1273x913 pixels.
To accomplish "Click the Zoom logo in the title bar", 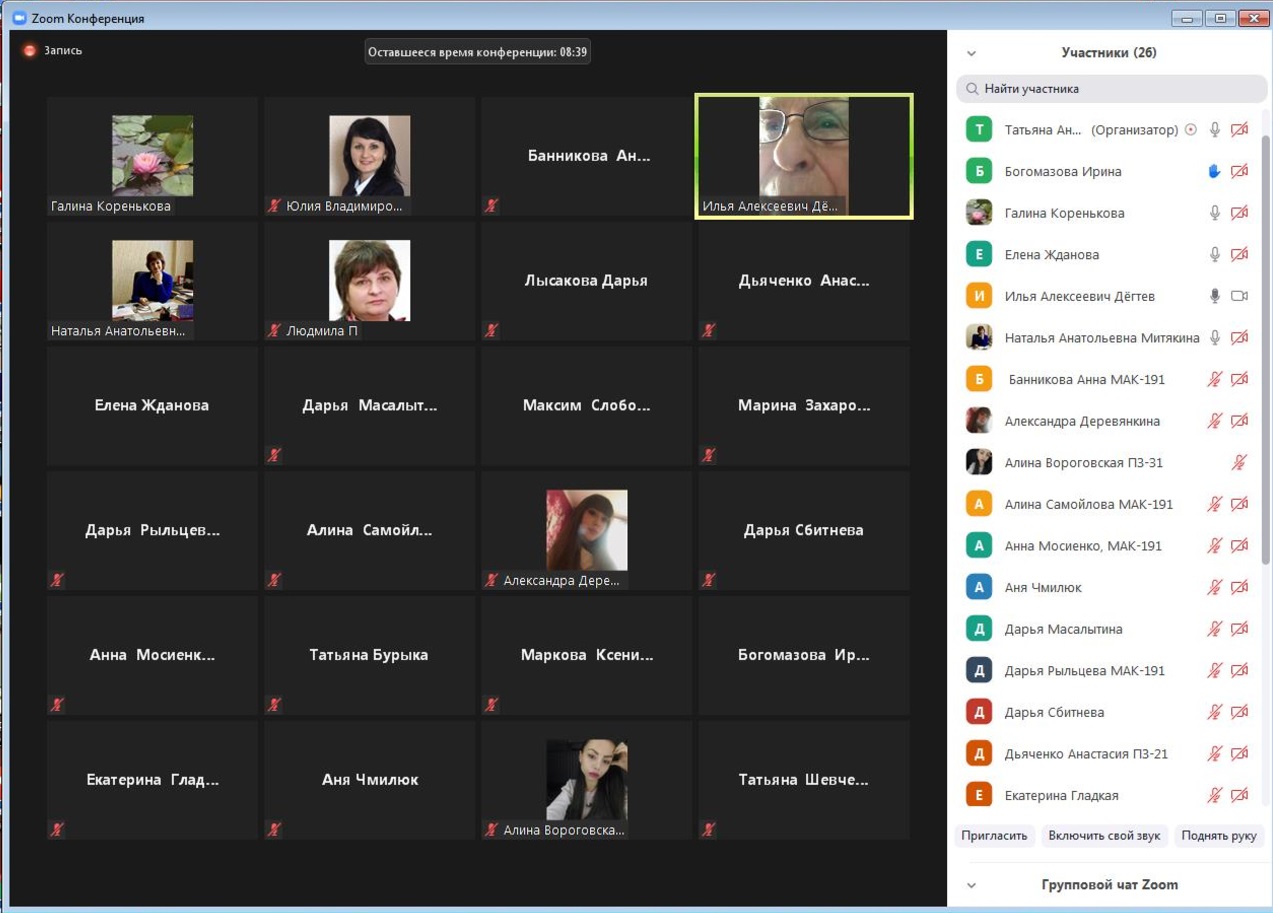I will tap(19, 18).
